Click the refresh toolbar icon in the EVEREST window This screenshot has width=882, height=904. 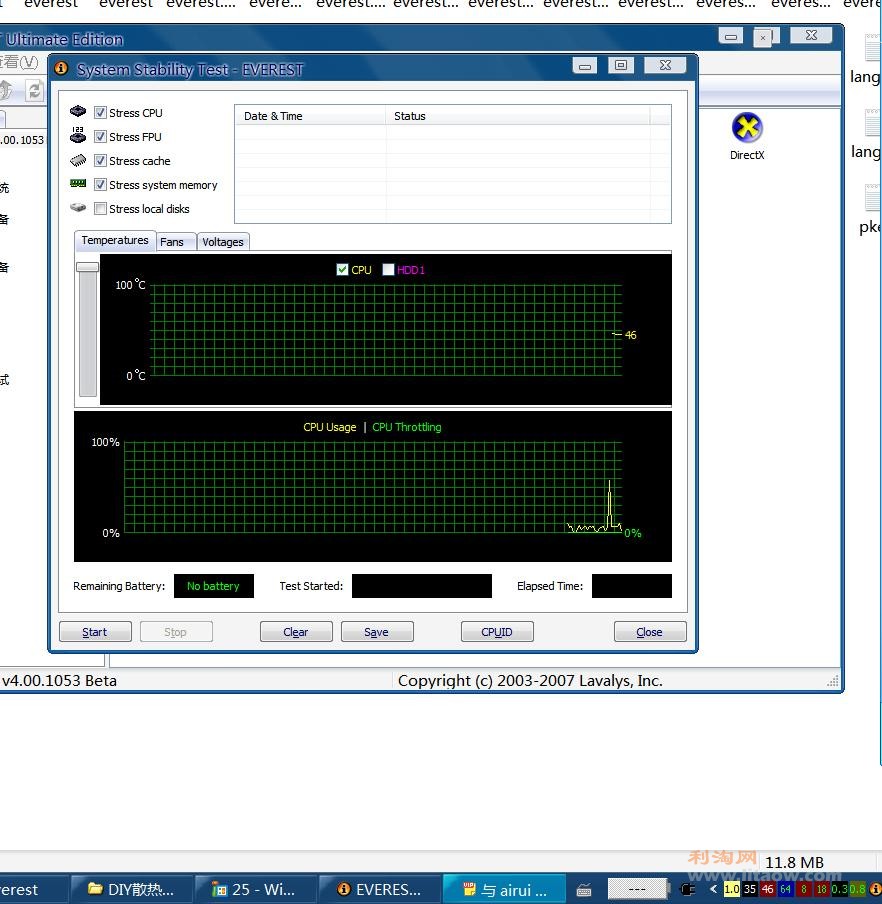[x=35, y=90]
